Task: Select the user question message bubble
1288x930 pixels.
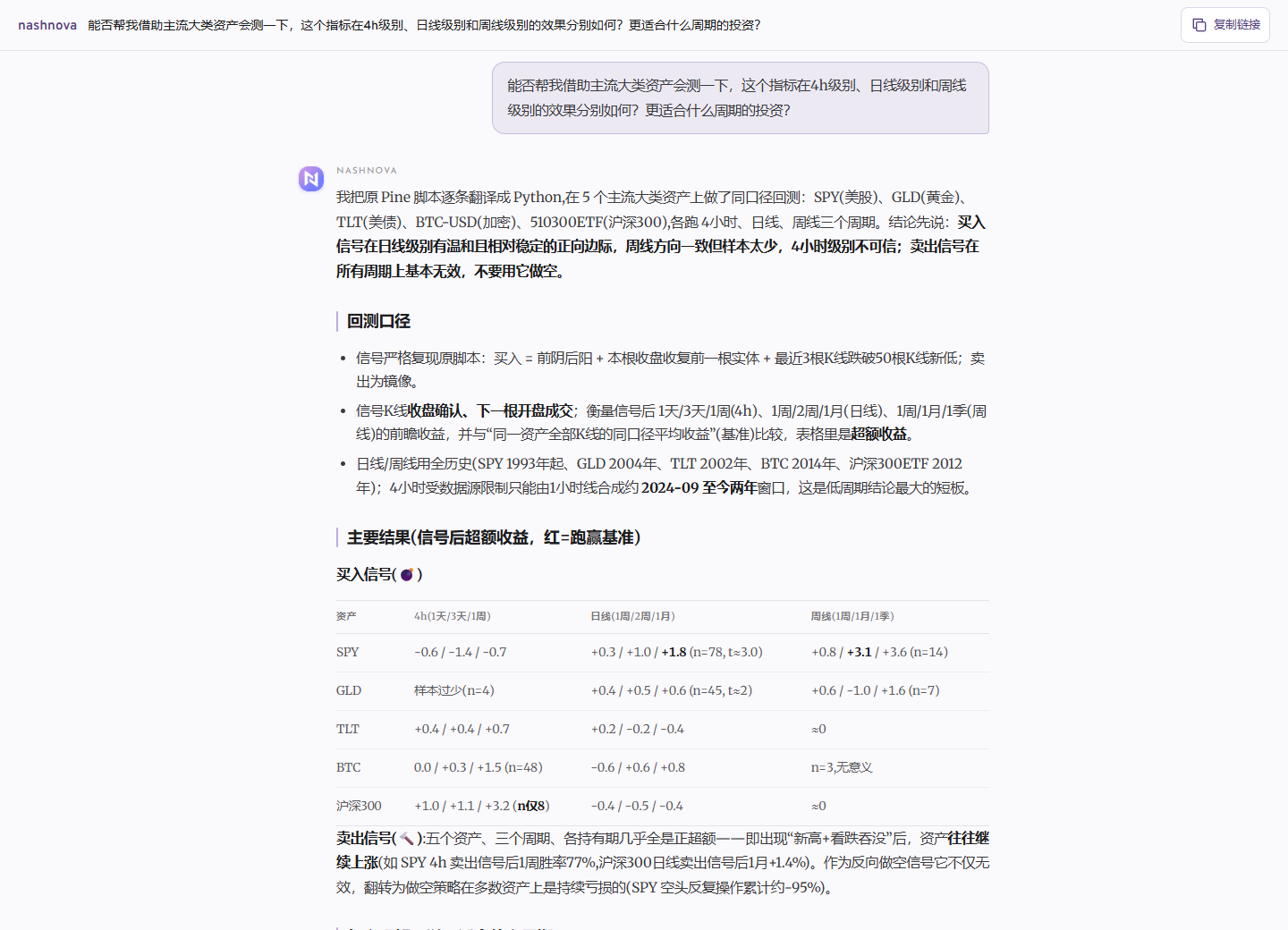Action: [741, 98]
